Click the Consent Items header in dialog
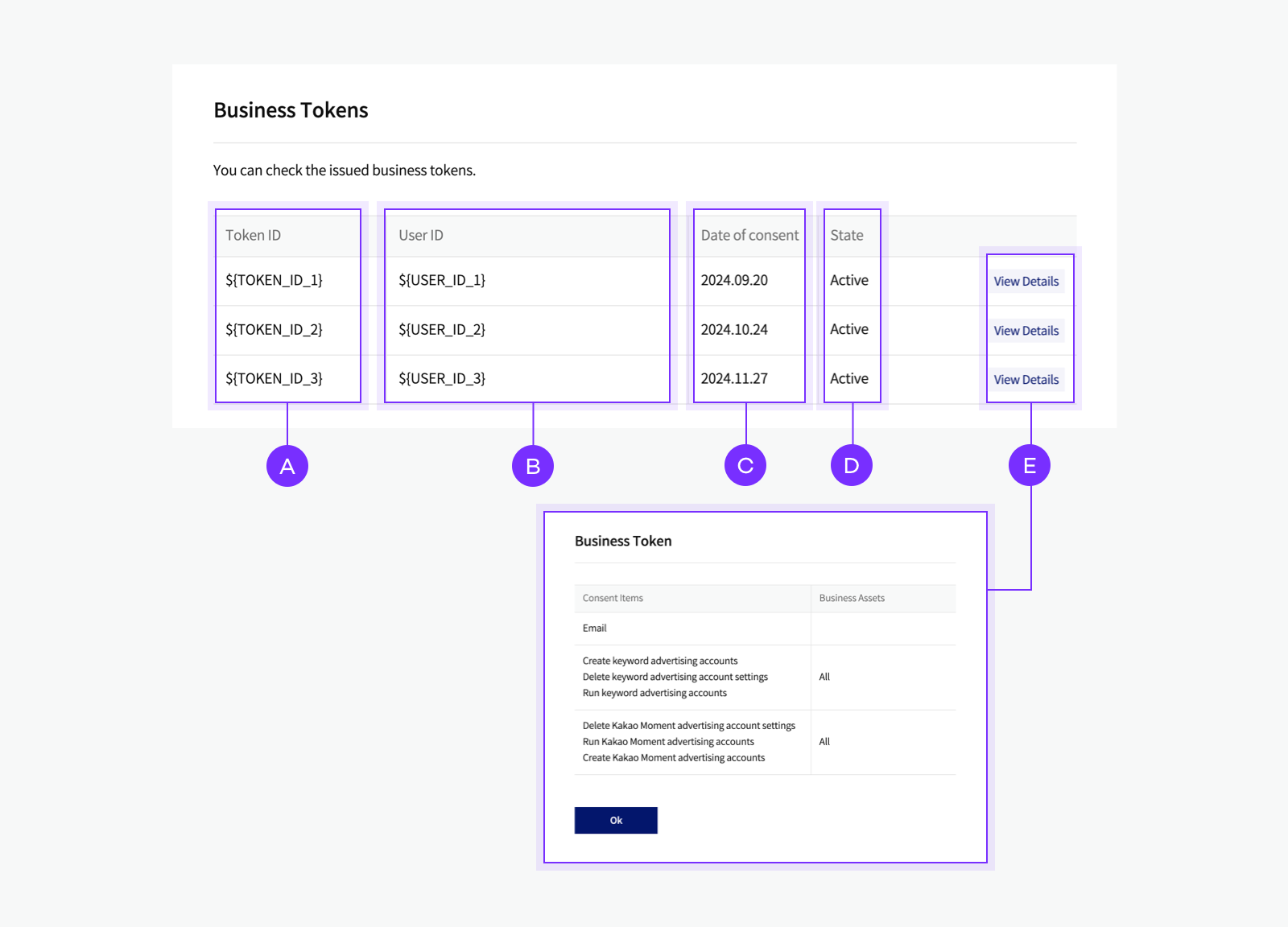Image resolution: width=1288 pixels, height=927 pixels. [x=613, y=598]
